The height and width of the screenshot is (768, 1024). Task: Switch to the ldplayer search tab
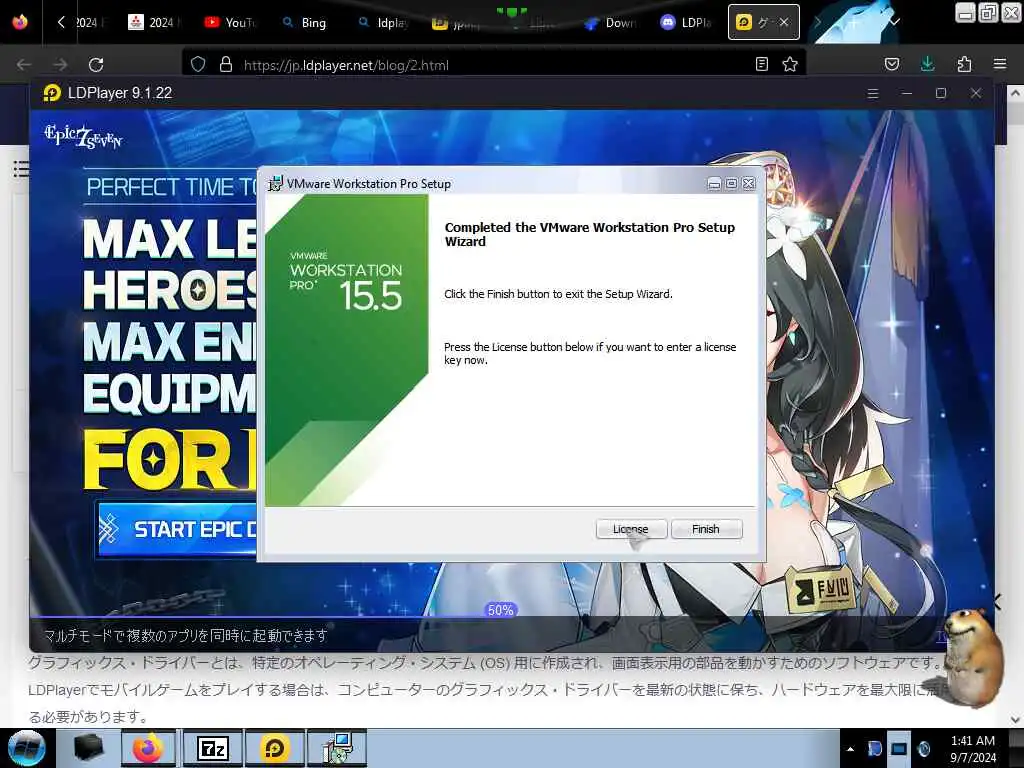click(383, 22)
